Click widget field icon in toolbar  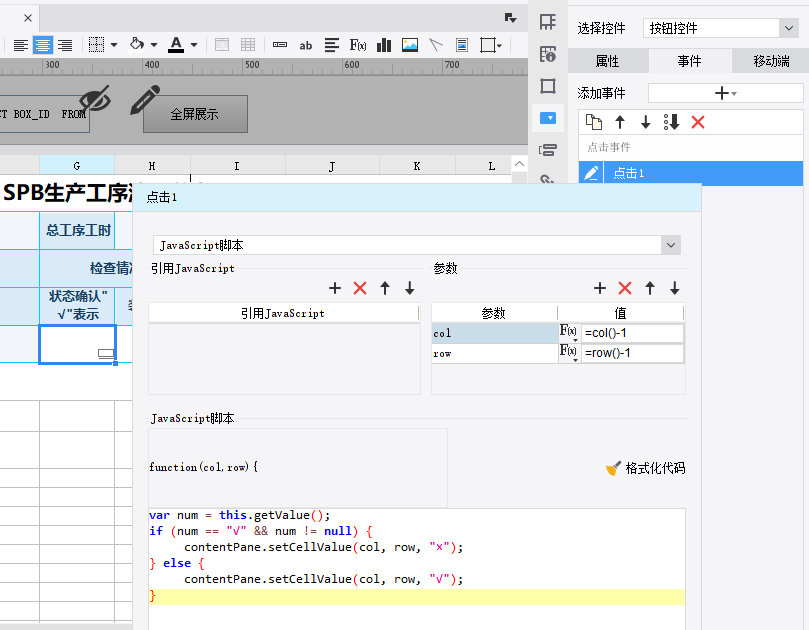pyautogui.click(x=280, y=45)
